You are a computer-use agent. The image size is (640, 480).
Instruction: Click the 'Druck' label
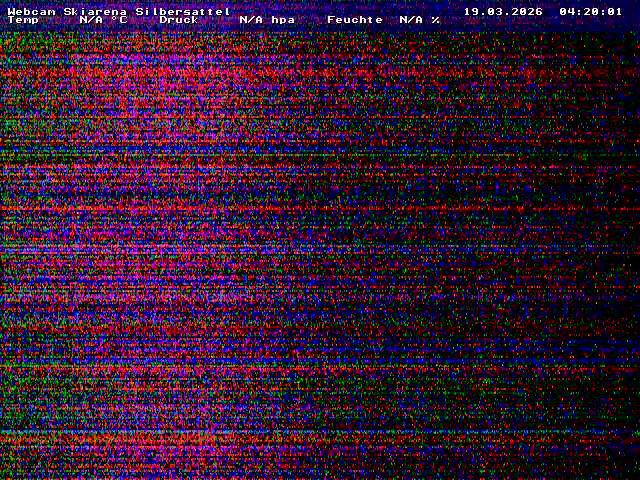179,20
